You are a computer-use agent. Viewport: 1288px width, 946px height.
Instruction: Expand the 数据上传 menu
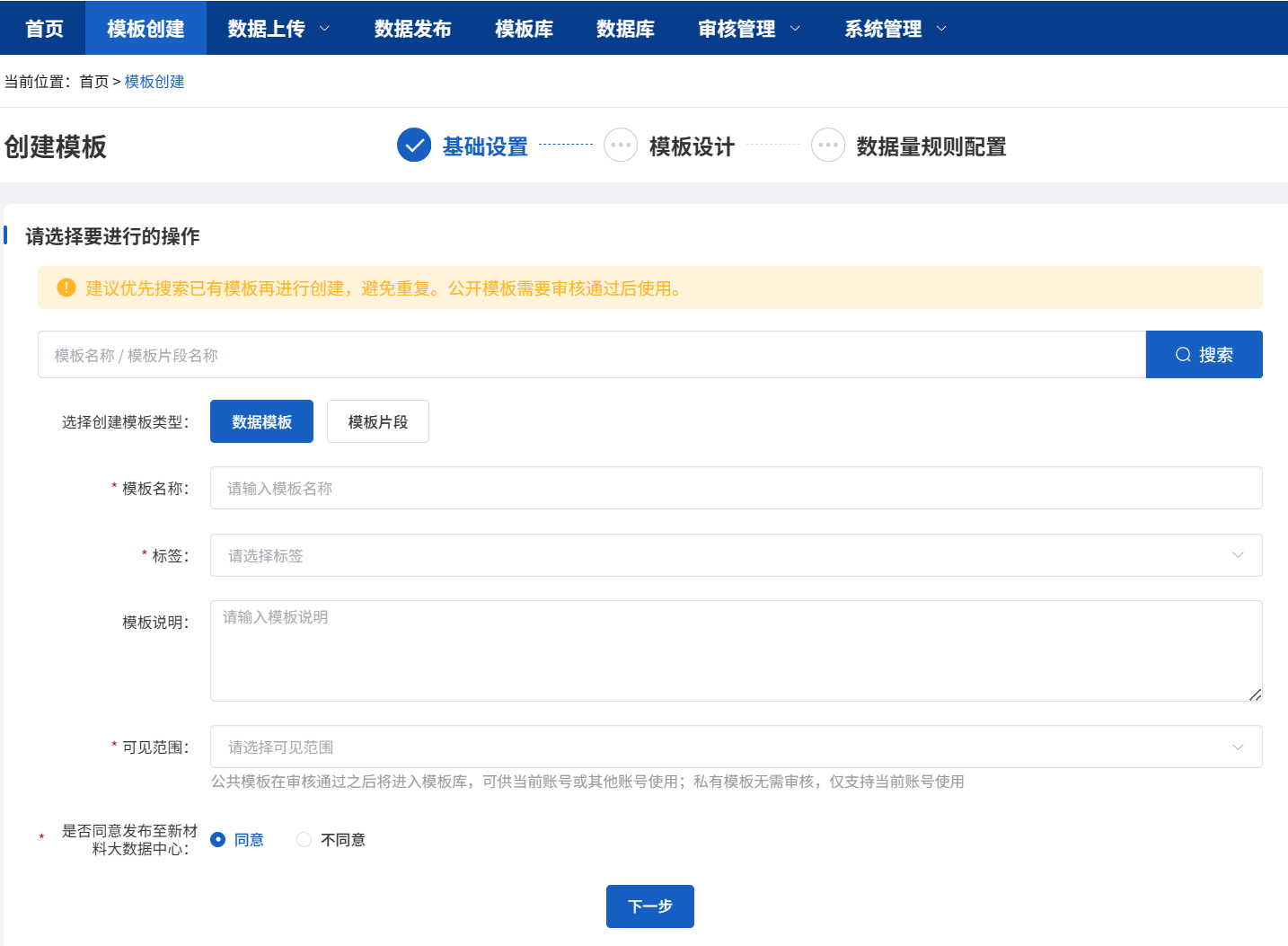tap(278, 29)
